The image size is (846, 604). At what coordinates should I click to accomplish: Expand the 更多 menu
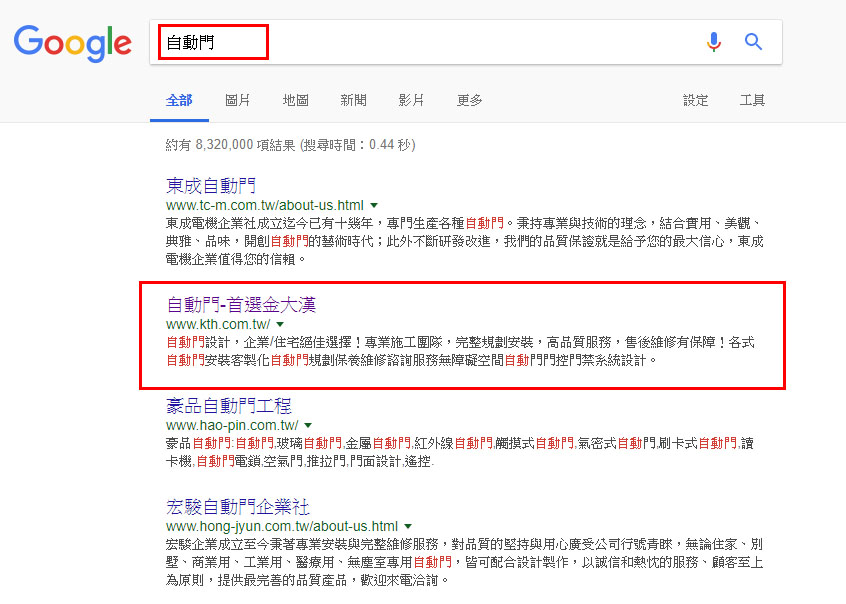pyautogui.click(x=469, y=100)
